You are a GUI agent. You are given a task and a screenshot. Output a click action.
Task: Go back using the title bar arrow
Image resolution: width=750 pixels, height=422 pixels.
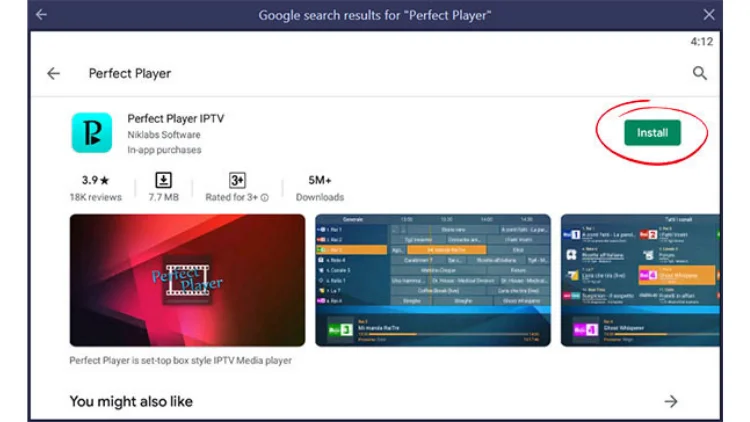pos(41,14)
